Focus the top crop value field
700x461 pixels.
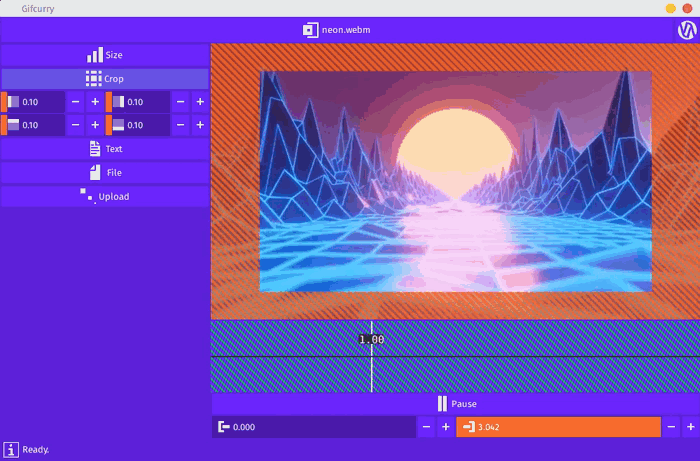click(x=33, y=125)
